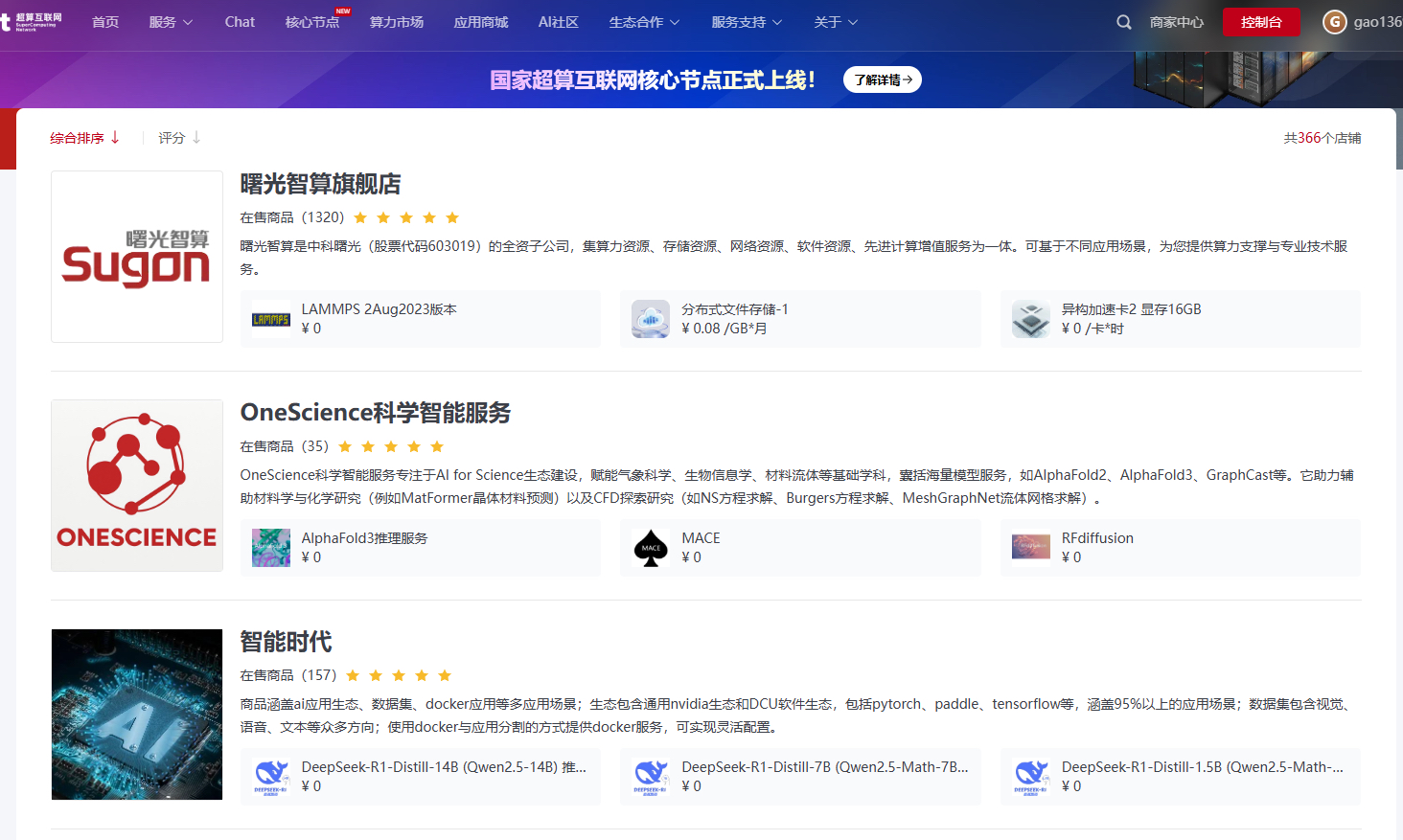Click the star rating of 曙光智算旗舰店
This screenshot has height=840, width=1403.
point(406,217)
